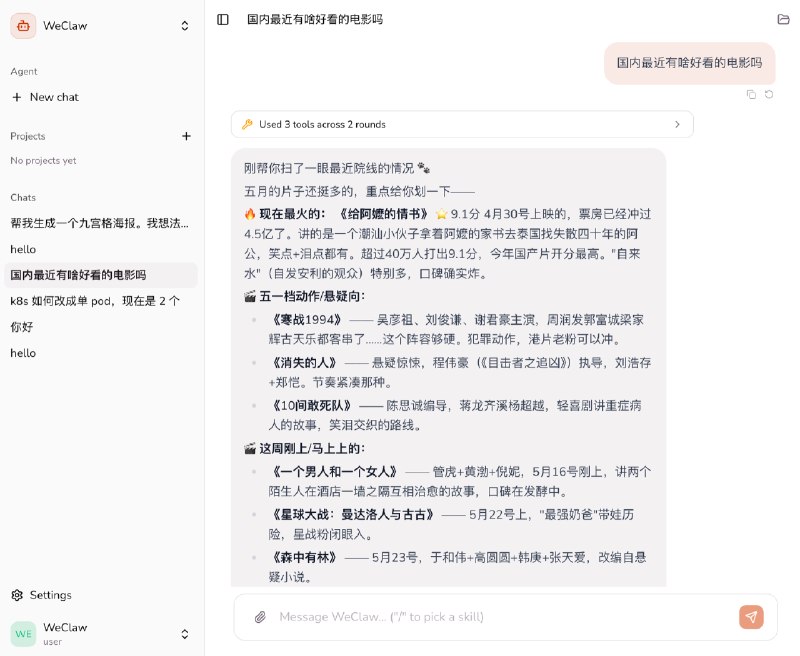Screen dimensions: 800x656
Task: Click the Settings gear icon
Action: click(x=17, y=595)
